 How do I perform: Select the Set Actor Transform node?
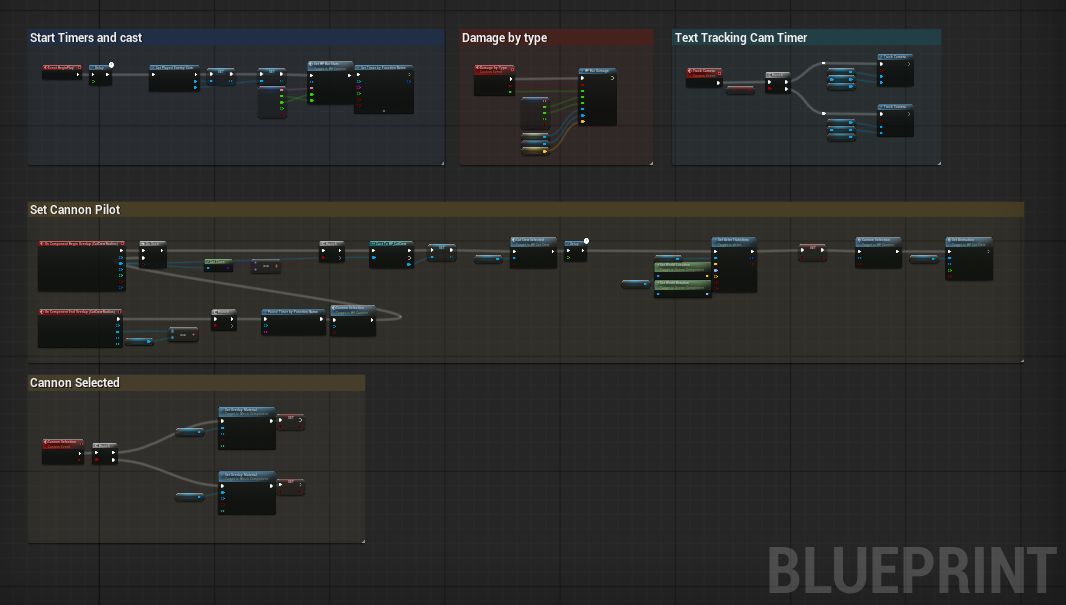(734, 265)
